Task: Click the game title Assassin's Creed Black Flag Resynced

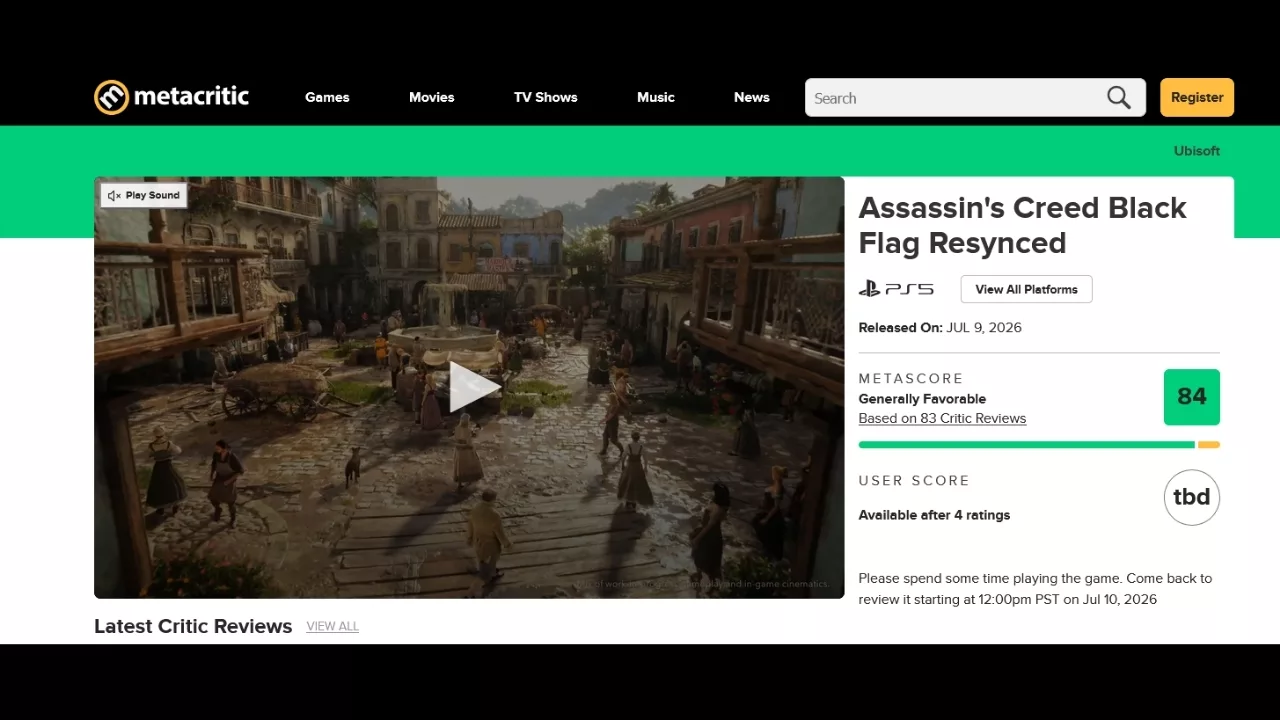Action: coord(1022,225)
